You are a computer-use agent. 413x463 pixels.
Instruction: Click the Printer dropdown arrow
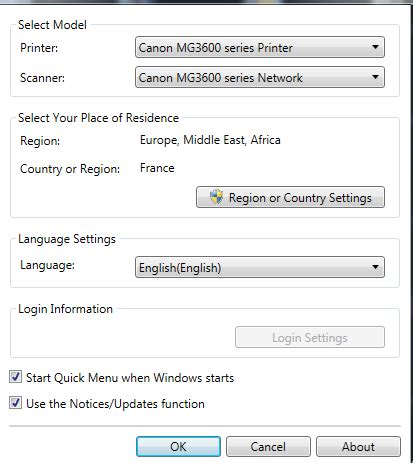[375, 47]
